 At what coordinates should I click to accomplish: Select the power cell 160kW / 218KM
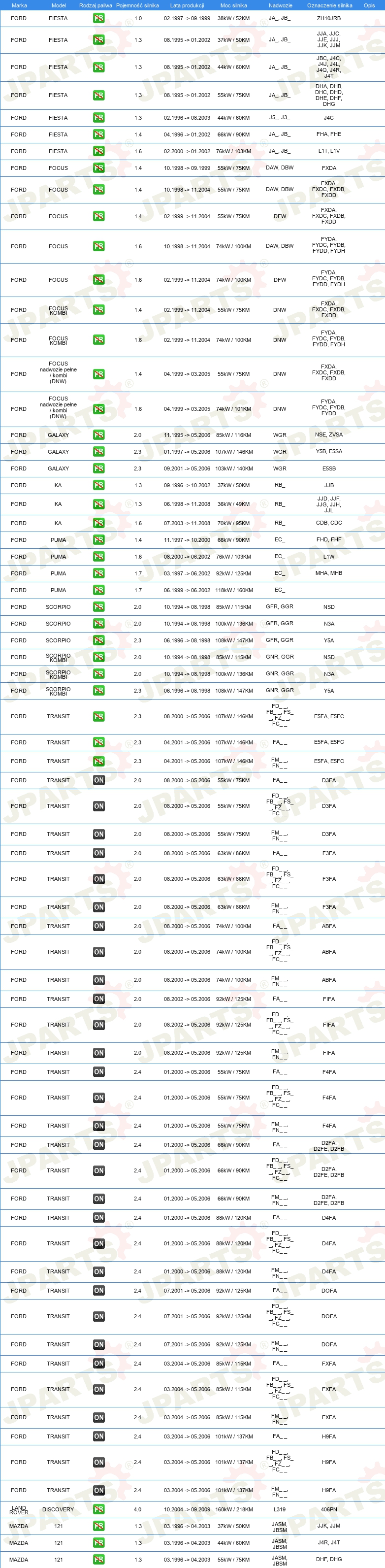click(x=233, y=1509)
